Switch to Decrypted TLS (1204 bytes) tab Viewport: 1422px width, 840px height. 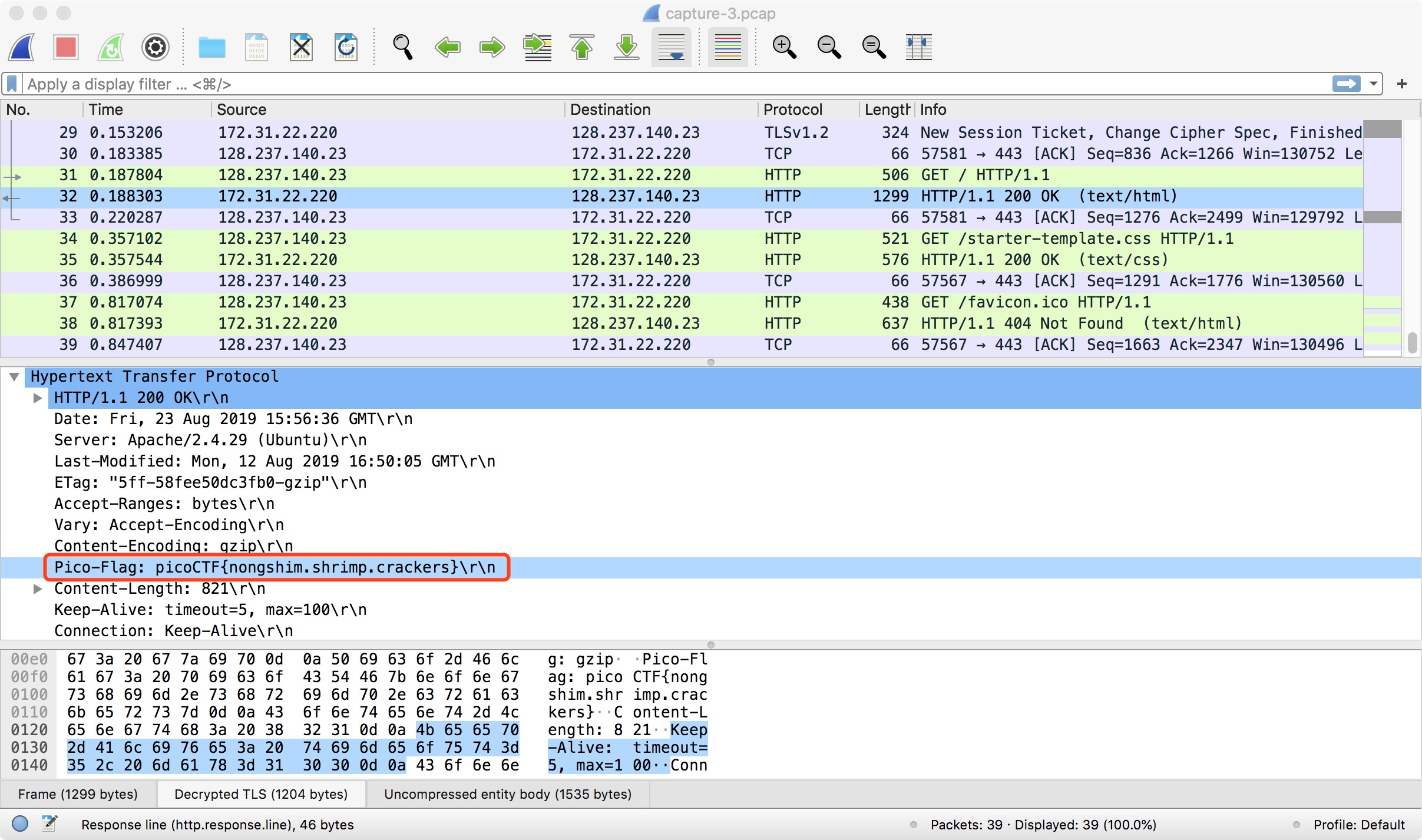pos(261,794)
